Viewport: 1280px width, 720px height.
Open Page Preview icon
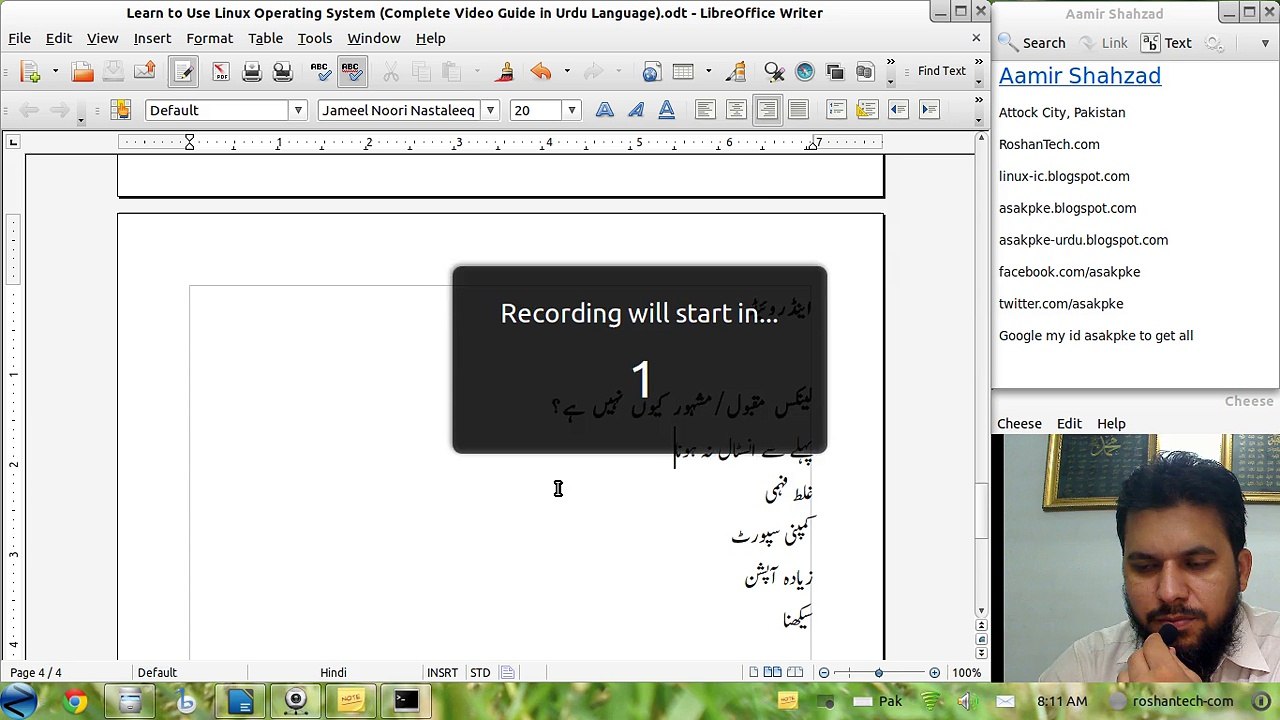tap(283, 72)
